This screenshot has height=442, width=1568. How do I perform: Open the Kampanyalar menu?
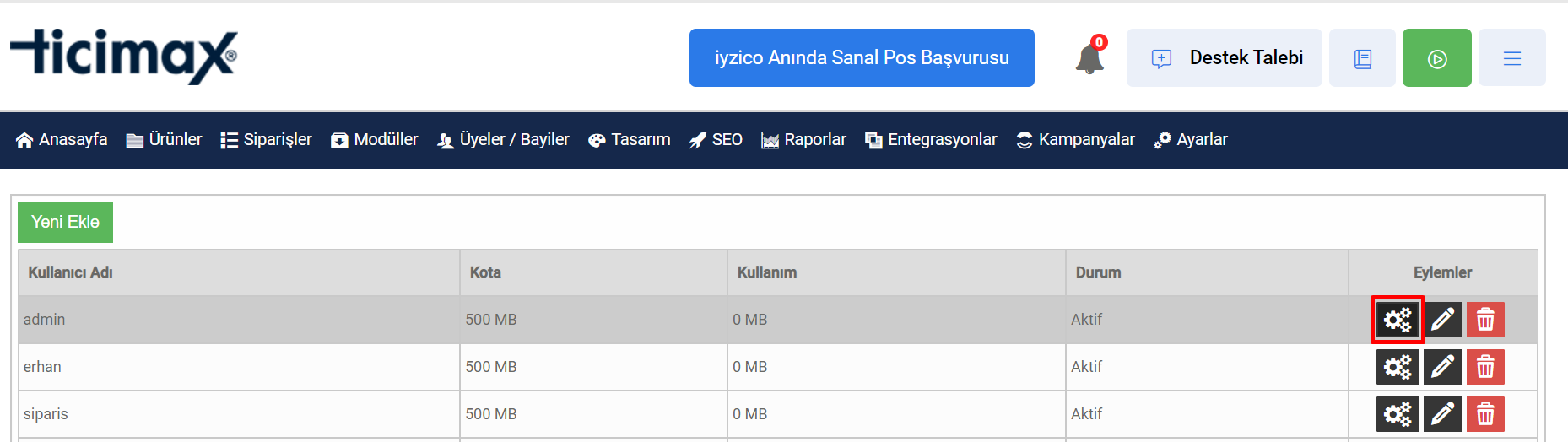(x=1076, y=140)
